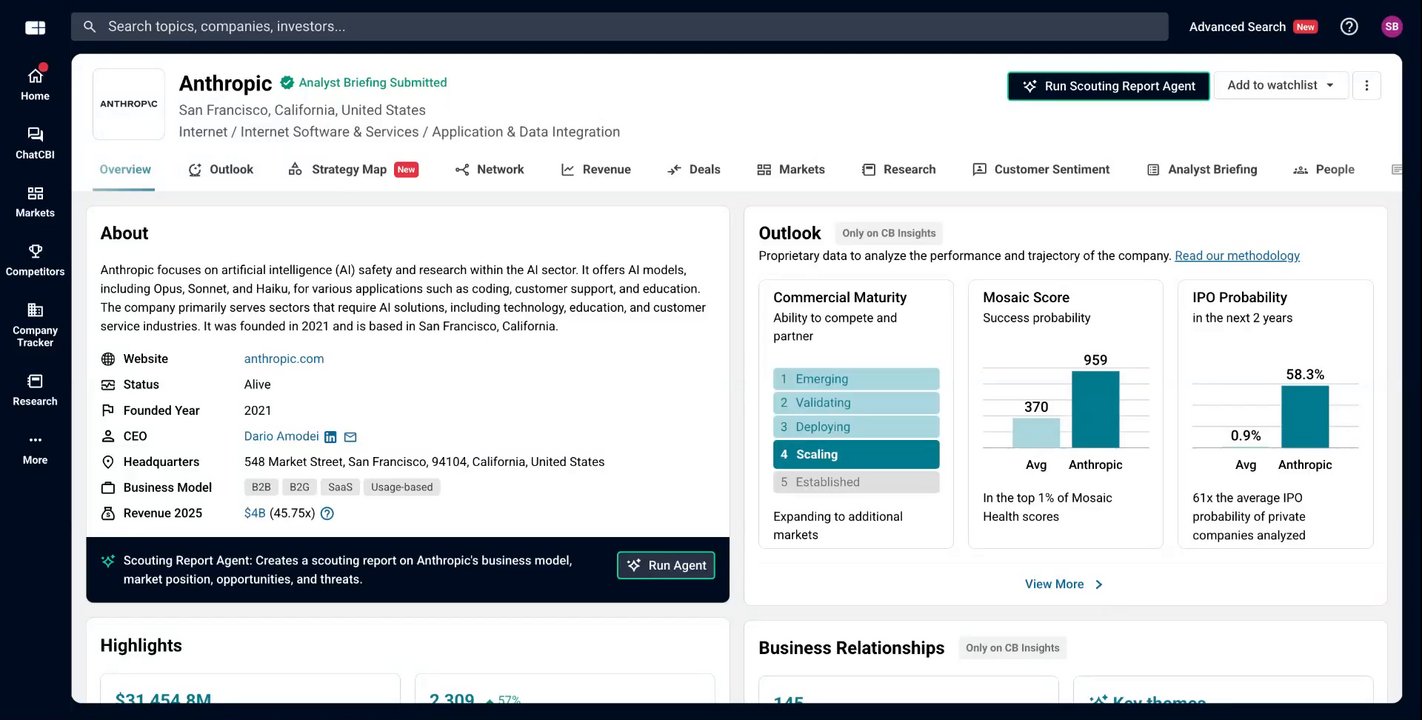The image size is (1422, 720).
Task: Open the SB user avatar
Action: click(1392, 27)
